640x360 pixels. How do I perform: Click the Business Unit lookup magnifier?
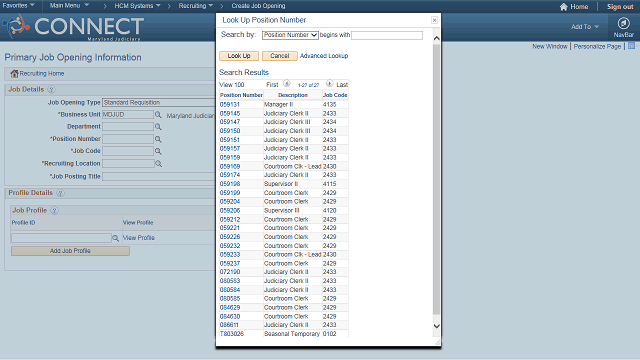pos(158,115)
